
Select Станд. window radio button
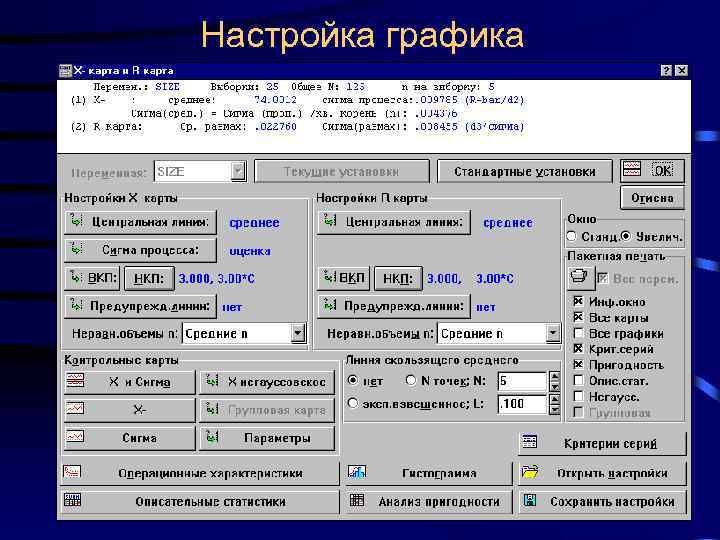(x=572, y=236)
